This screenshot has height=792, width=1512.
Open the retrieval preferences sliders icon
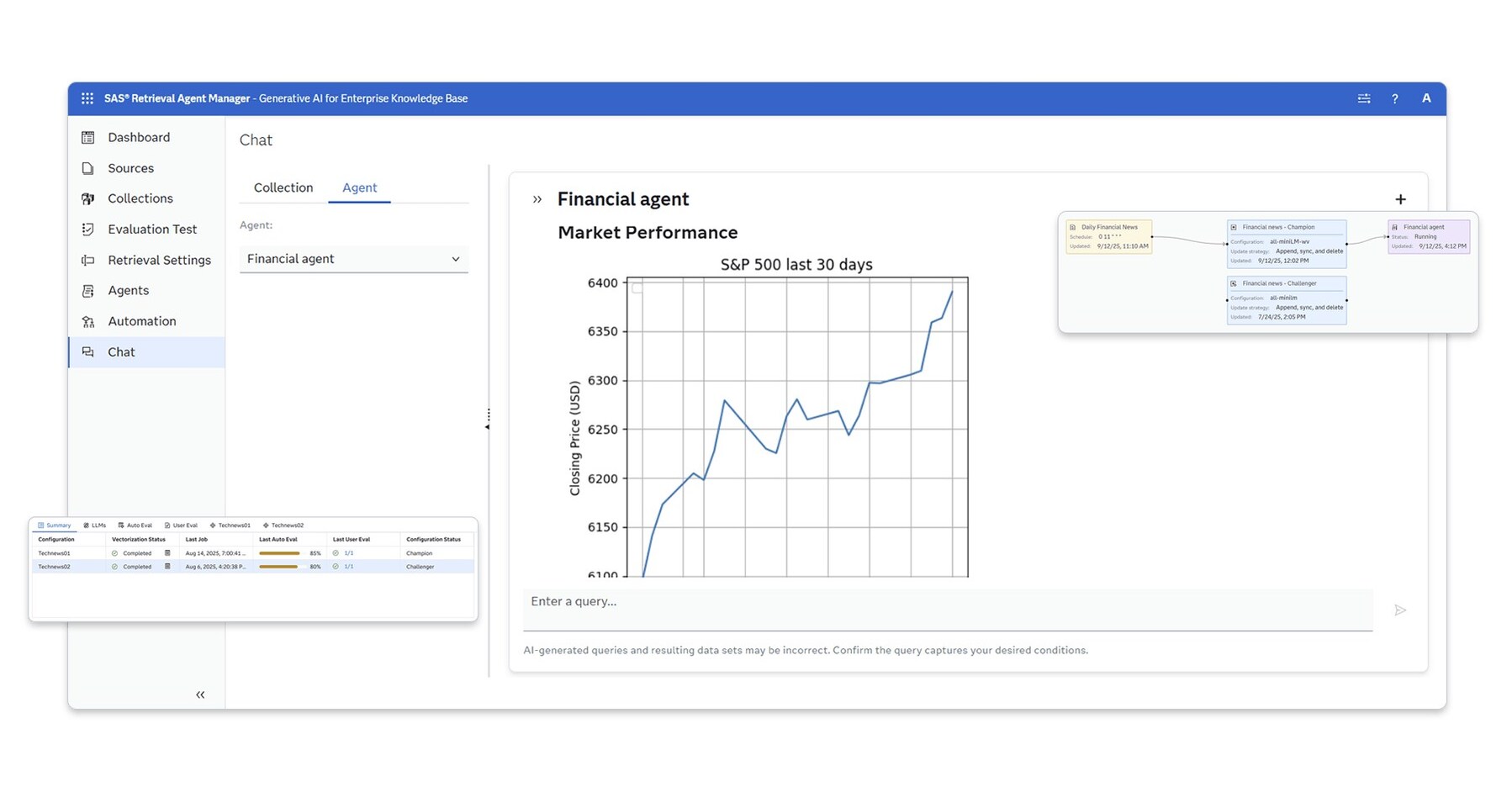click(1363, 98)
